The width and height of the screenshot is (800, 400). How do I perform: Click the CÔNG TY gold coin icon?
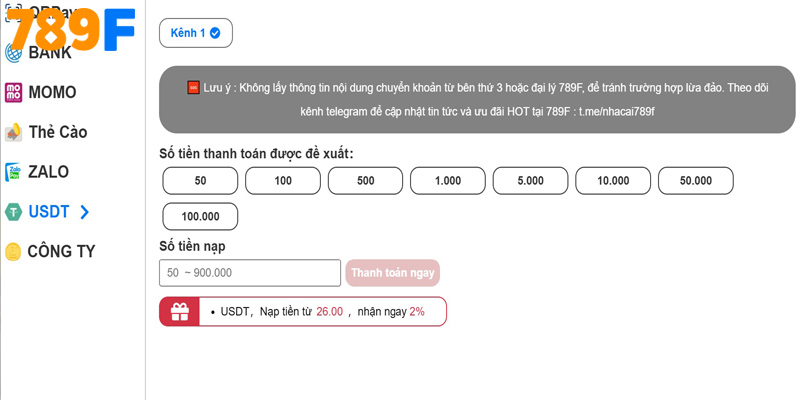click(x=14, y=252)
